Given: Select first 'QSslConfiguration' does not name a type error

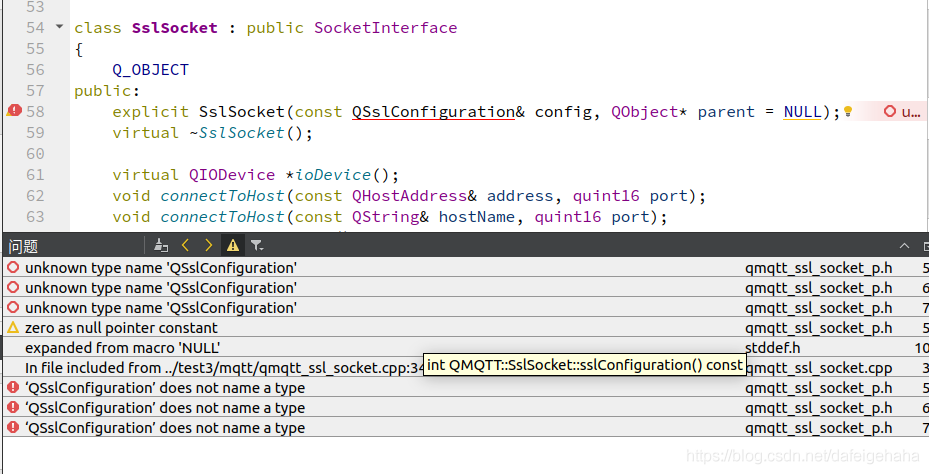Looking at the screenshot, I should 165,388.
